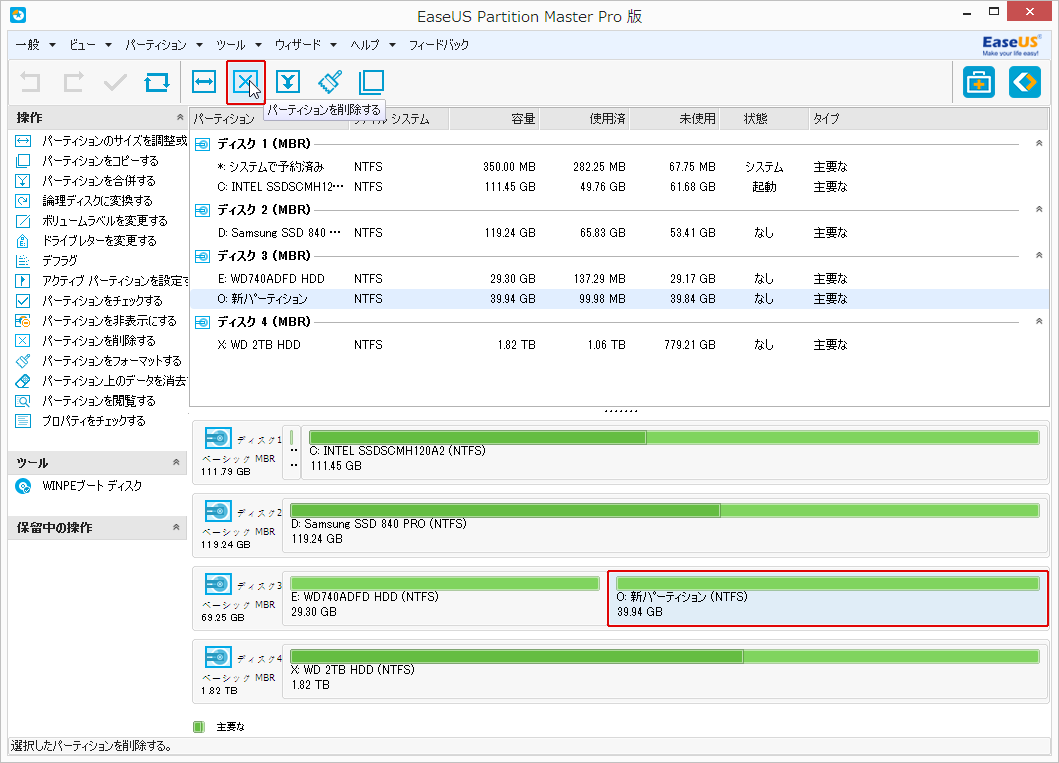Click the ディスク4 drive icon in disk map
The width and height of the screenshot is (1059, 763).
[x=218, y=657]
